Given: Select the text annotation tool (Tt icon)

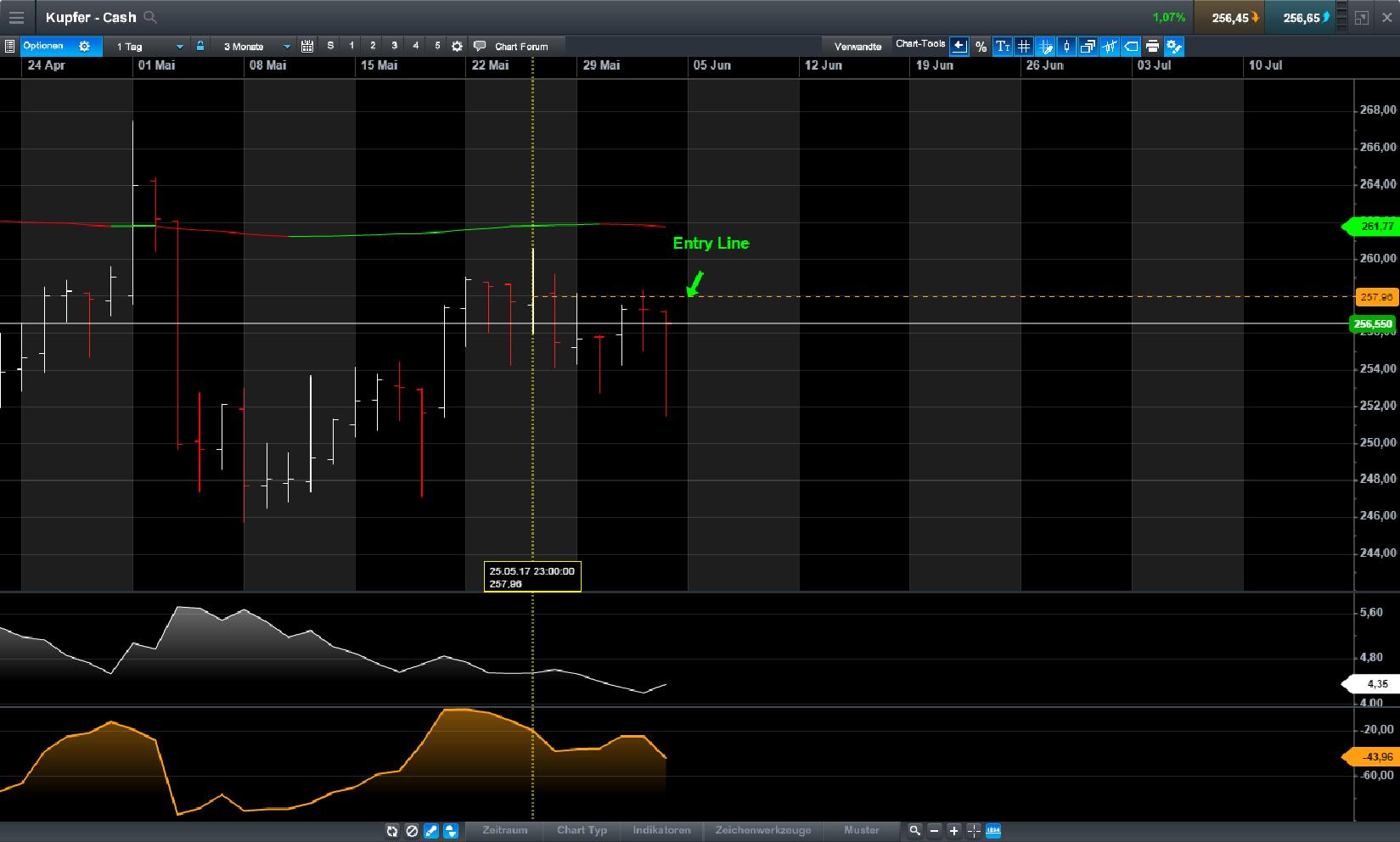Looking at the screenshot, I should point(1002,46).
